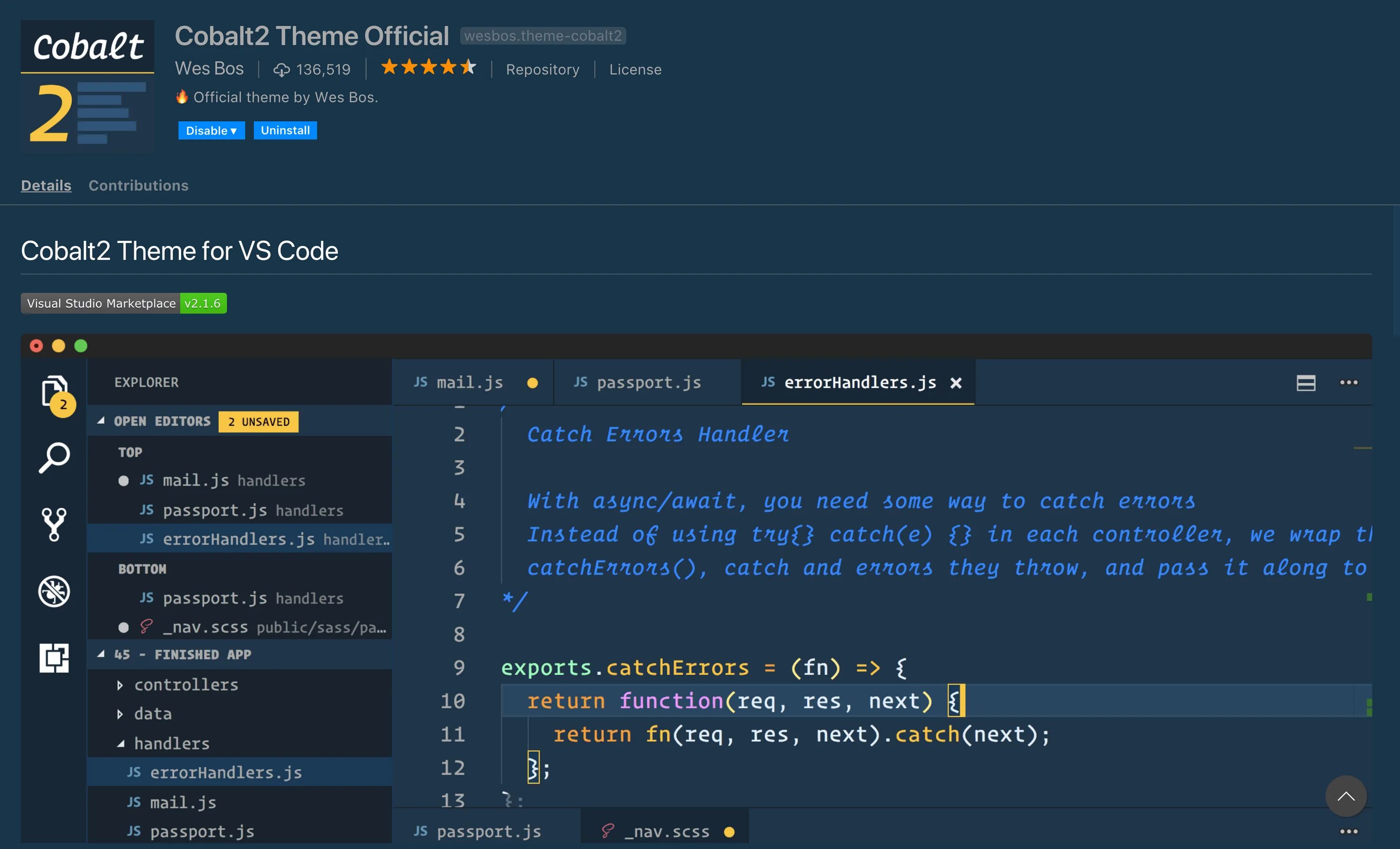Open the Disable dropdown menu
The width and height of the screenshot is (1400, 849).
coord(211,131)
